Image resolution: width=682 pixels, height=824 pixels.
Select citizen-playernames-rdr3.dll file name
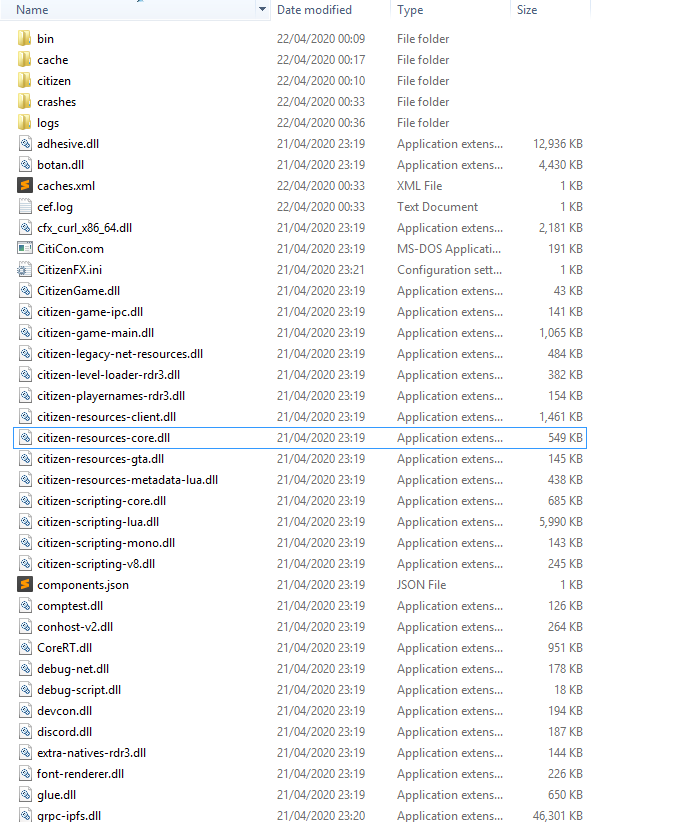111,396
